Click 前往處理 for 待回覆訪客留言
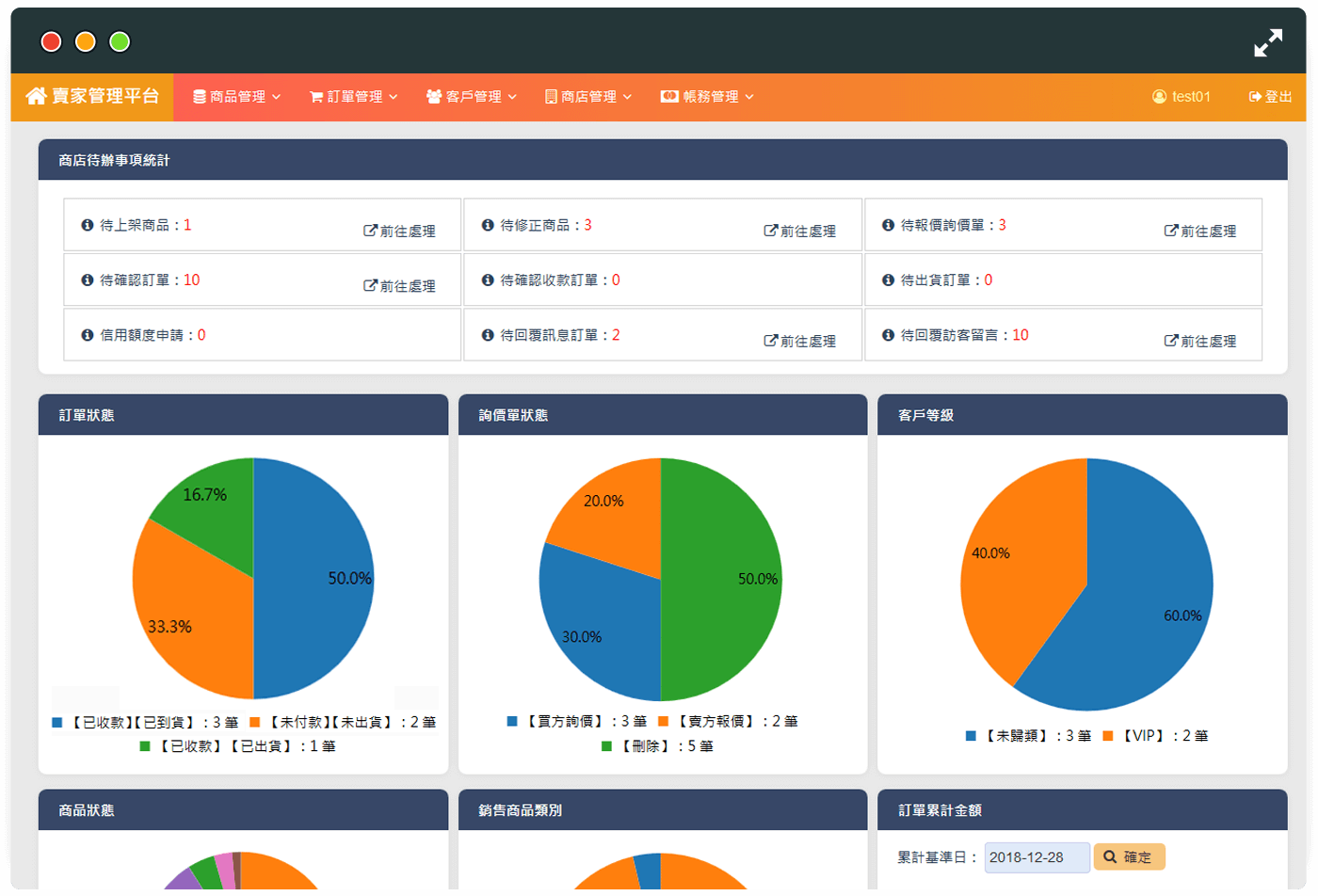The image size is (1318, 896). (1200, 341)
